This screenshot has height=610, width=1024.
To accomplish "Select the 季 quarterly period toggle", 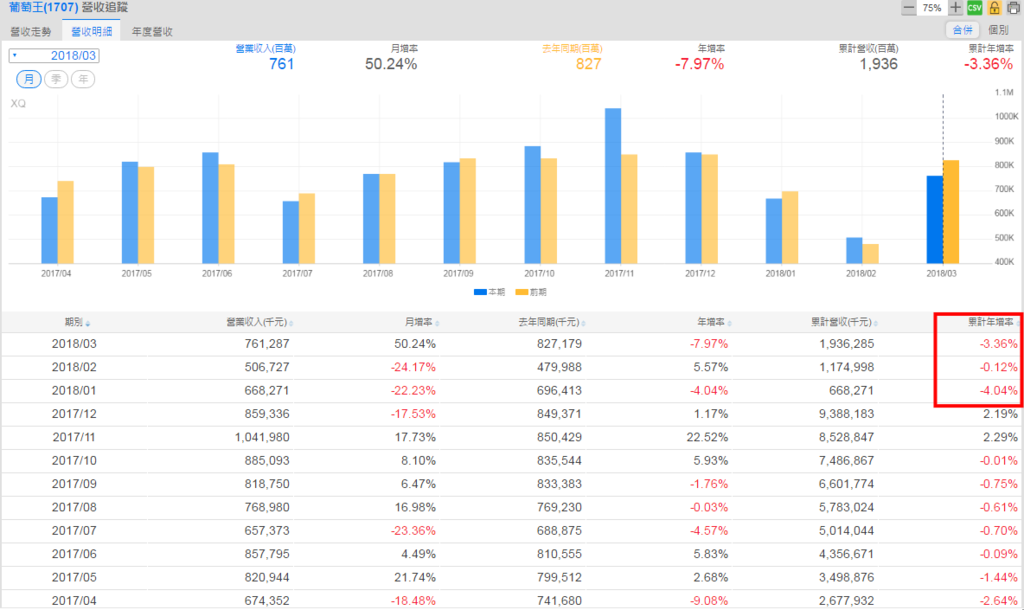I will (56, 79).
